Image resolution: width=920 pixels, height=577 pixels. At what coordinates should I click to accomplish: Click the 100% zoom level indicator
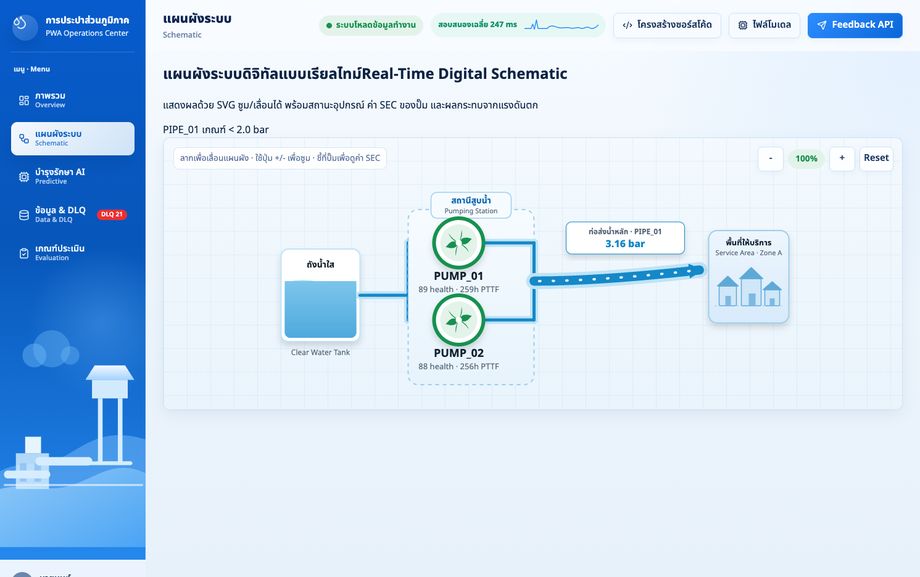[x=806, y=158]
